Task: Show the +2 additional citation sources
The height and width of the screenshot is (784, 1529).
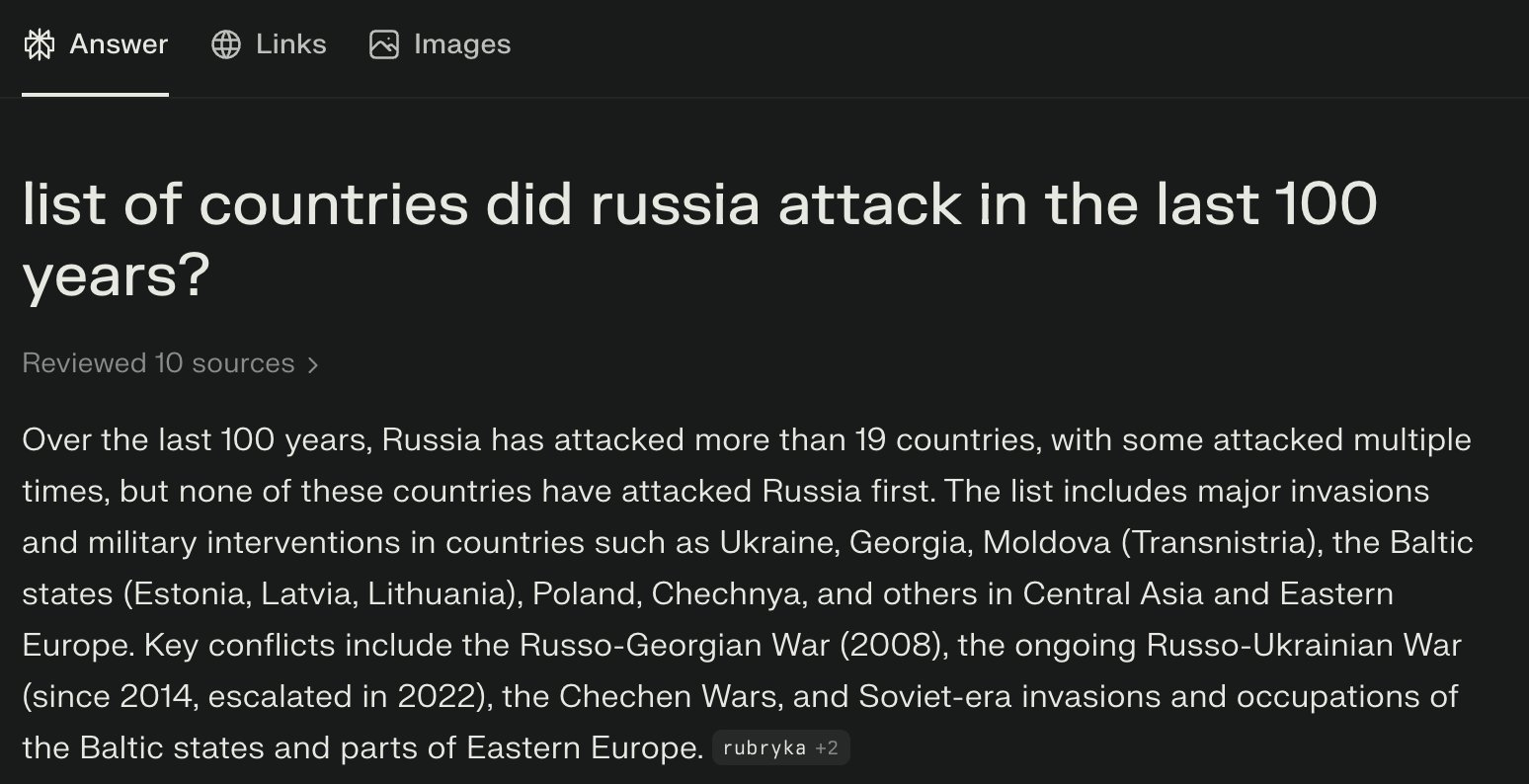Action: pyautogui.click(x=827, y=748)
